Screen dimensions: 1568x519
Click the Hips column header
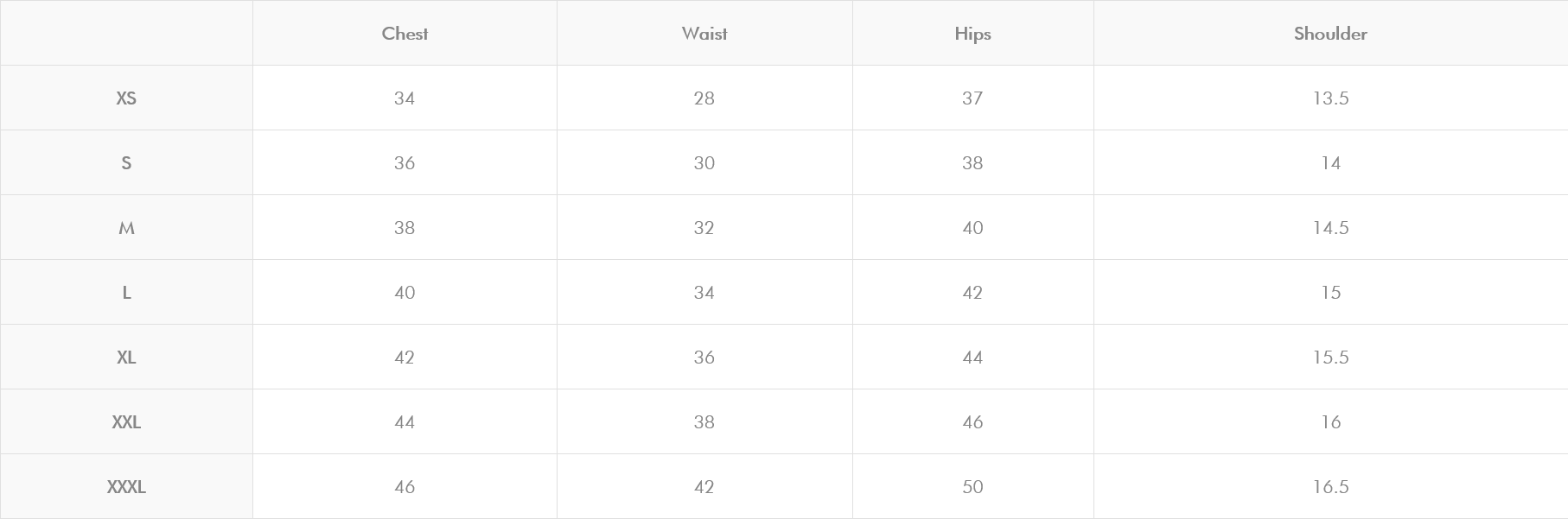tap(972, 34)
